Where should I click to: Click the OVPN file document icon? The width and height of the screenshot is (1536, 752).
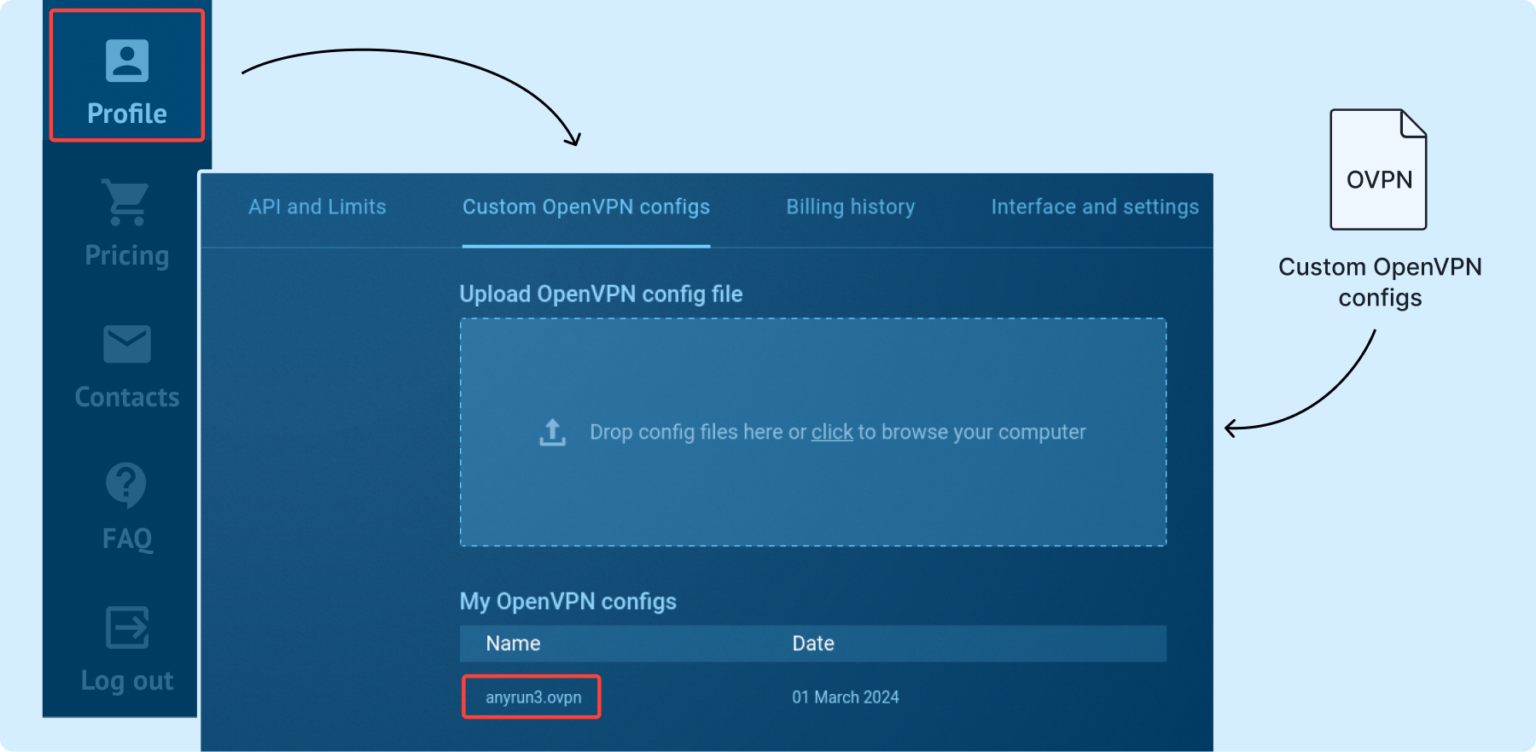pyautogui.click(x=1378, y=170)
